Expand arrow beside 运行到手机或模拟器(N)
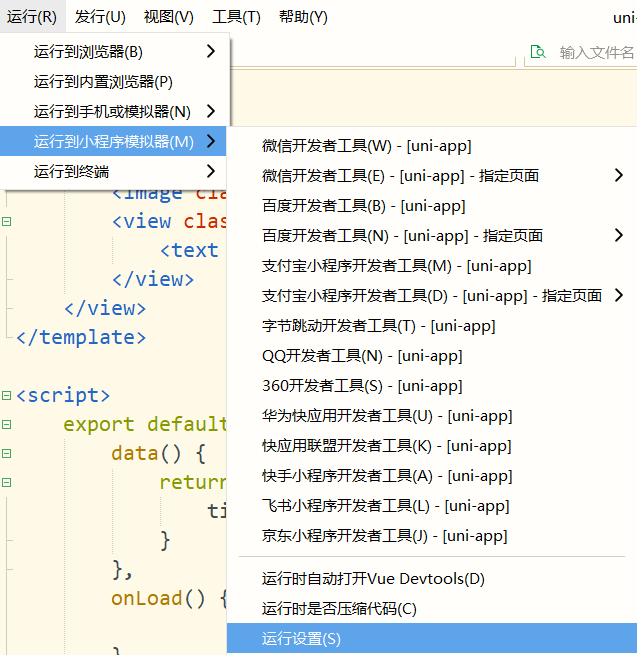This screenshot has width=637, height=655. pos(211,111)
